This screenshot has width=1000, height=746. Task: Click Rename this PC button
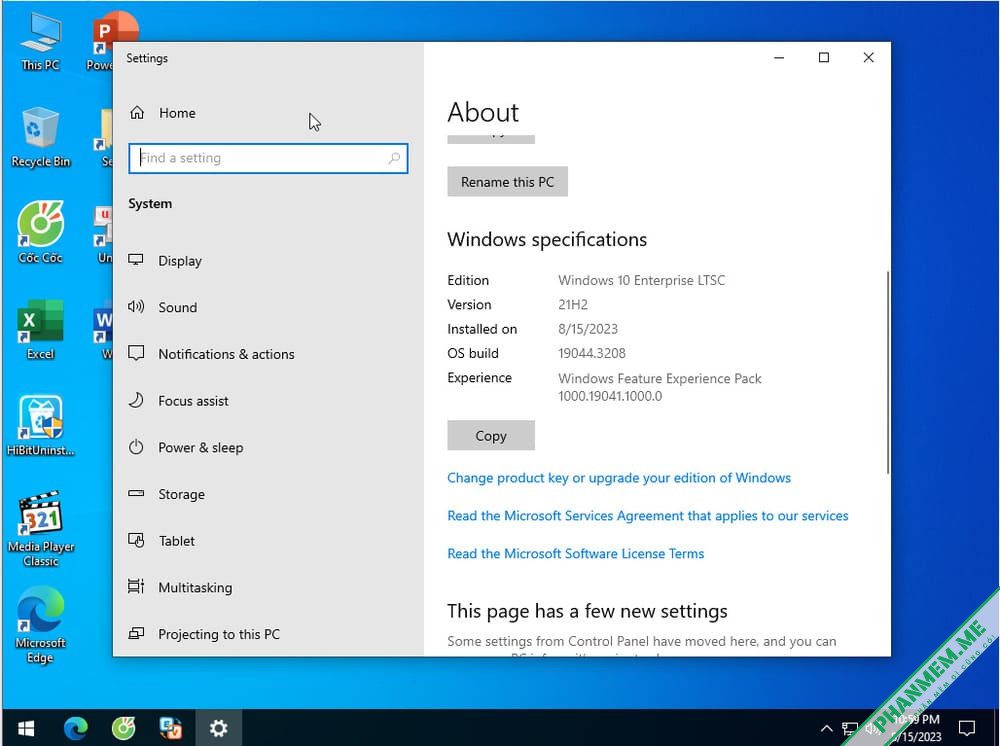click(x=507, y=182)
